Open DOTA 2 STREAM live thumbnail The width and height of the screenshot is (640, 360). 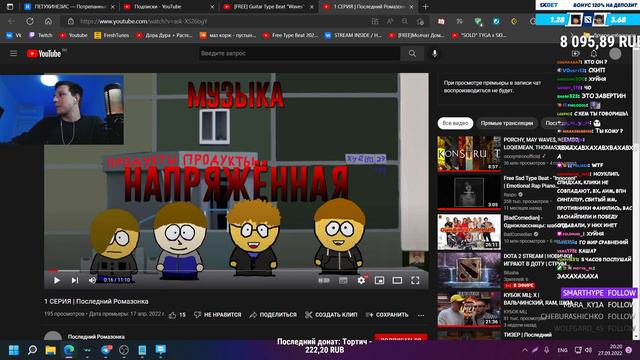coord(469,270)
